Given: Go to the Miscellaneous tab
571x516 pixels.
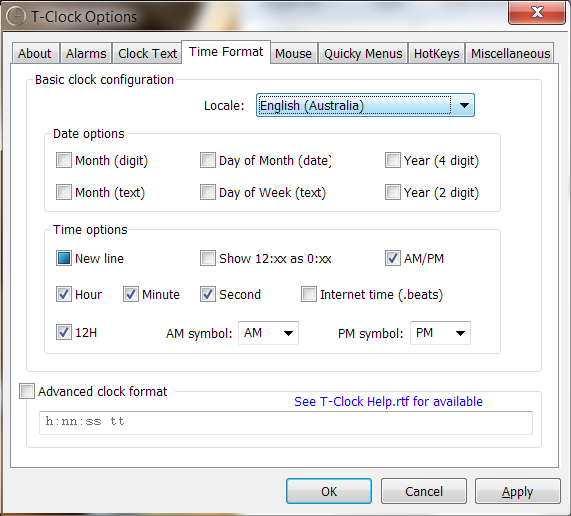Looking at the screenshot, I should tap(510, 54).
